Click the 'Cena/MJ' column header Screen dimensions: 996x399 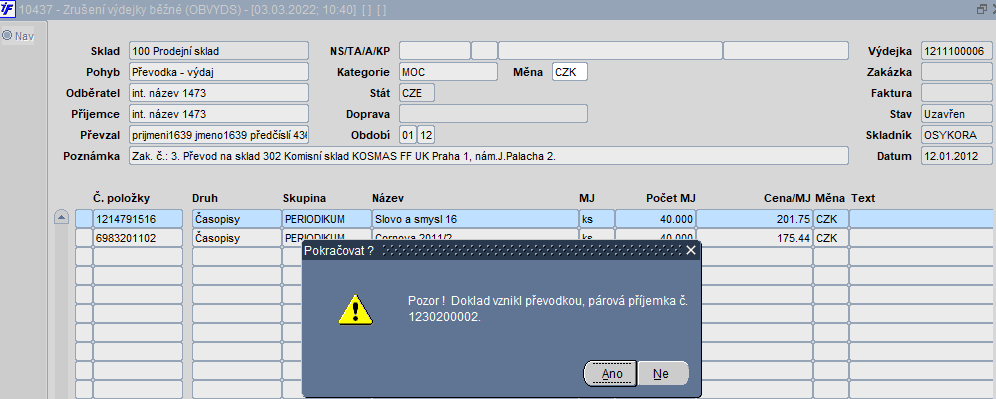(x=786, y=198)
